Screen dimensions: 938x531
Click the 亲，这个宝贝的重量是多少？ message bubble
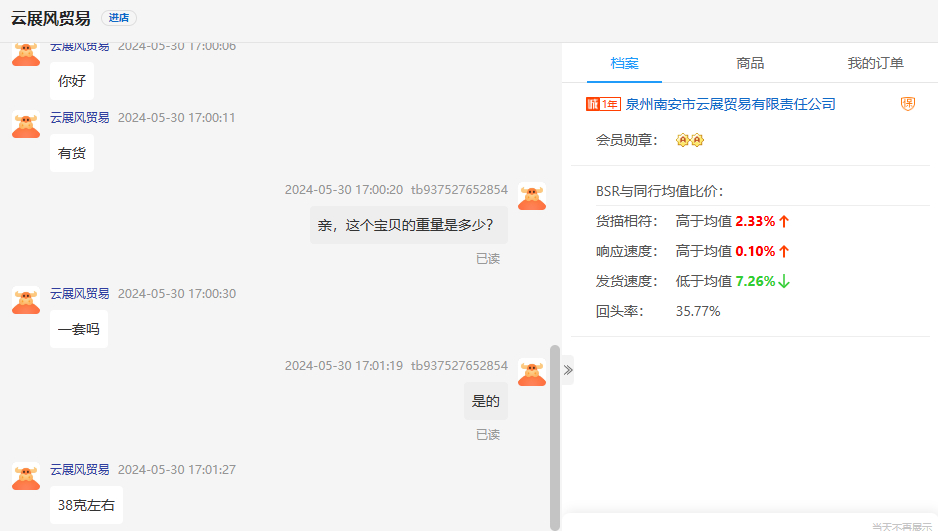(408, 225)
